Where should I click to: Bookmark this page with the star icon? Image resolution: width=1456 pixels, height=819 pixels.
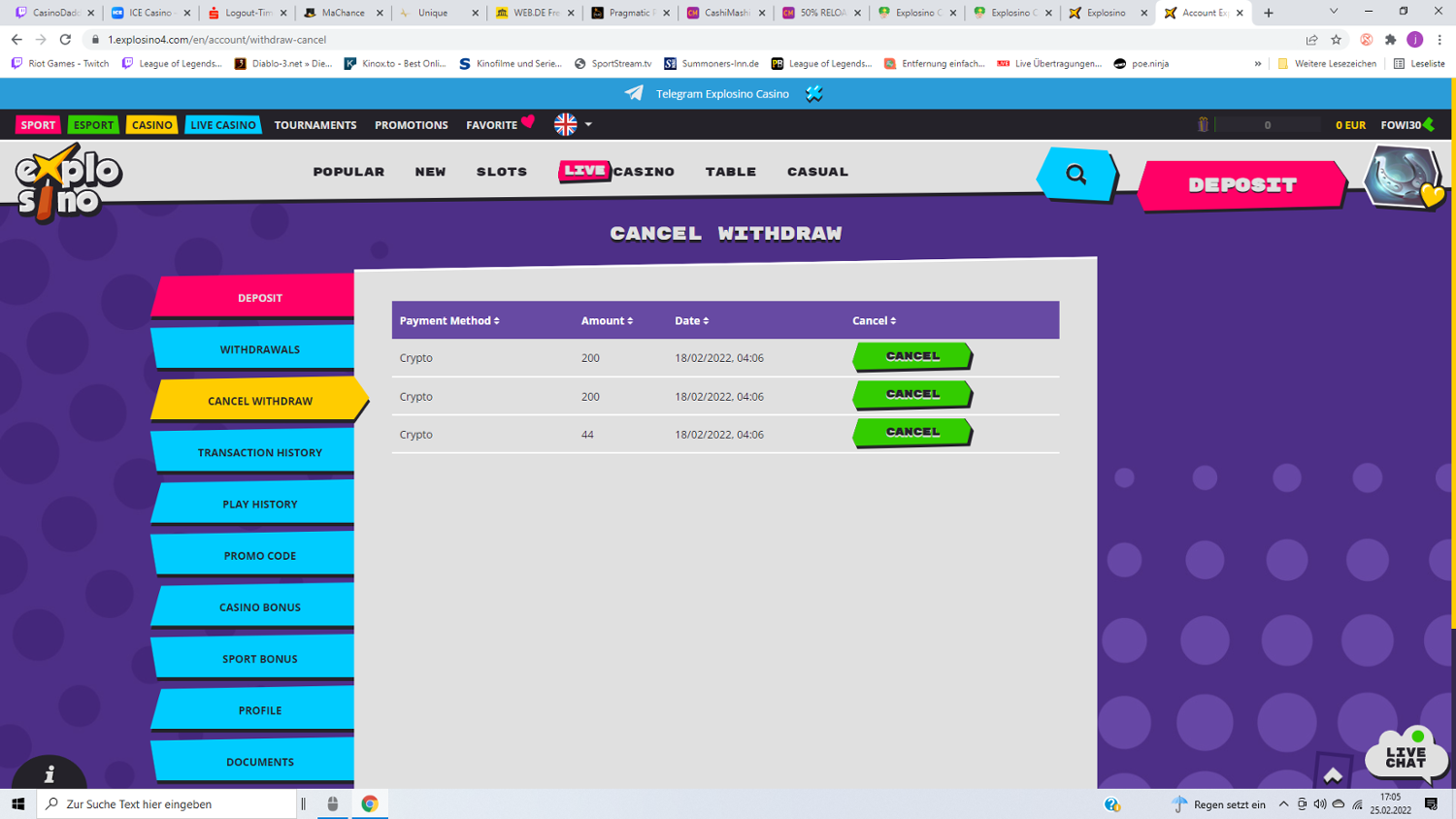click(x=1337, y=40)
